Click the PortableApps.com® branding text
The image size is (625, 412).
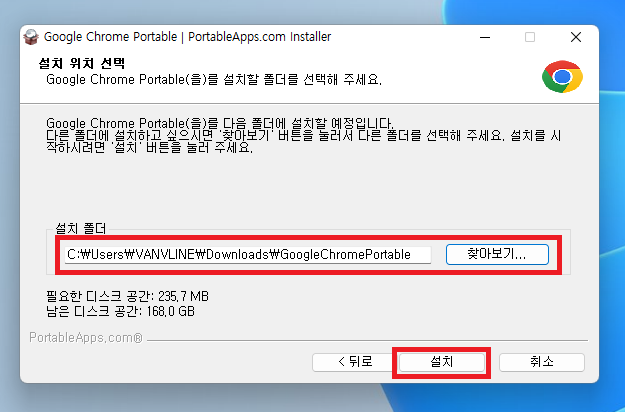86,338
